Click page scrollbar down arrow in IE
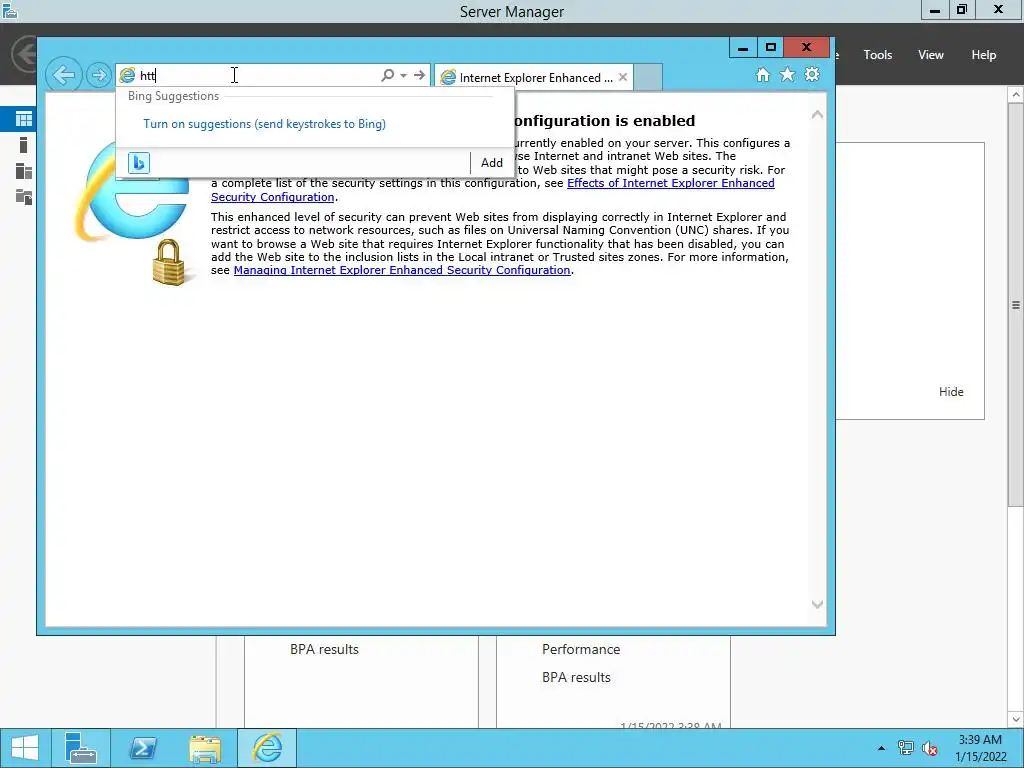Viewport: 1024px width, 768px height. pyautogui.click(x=817, y=604)
